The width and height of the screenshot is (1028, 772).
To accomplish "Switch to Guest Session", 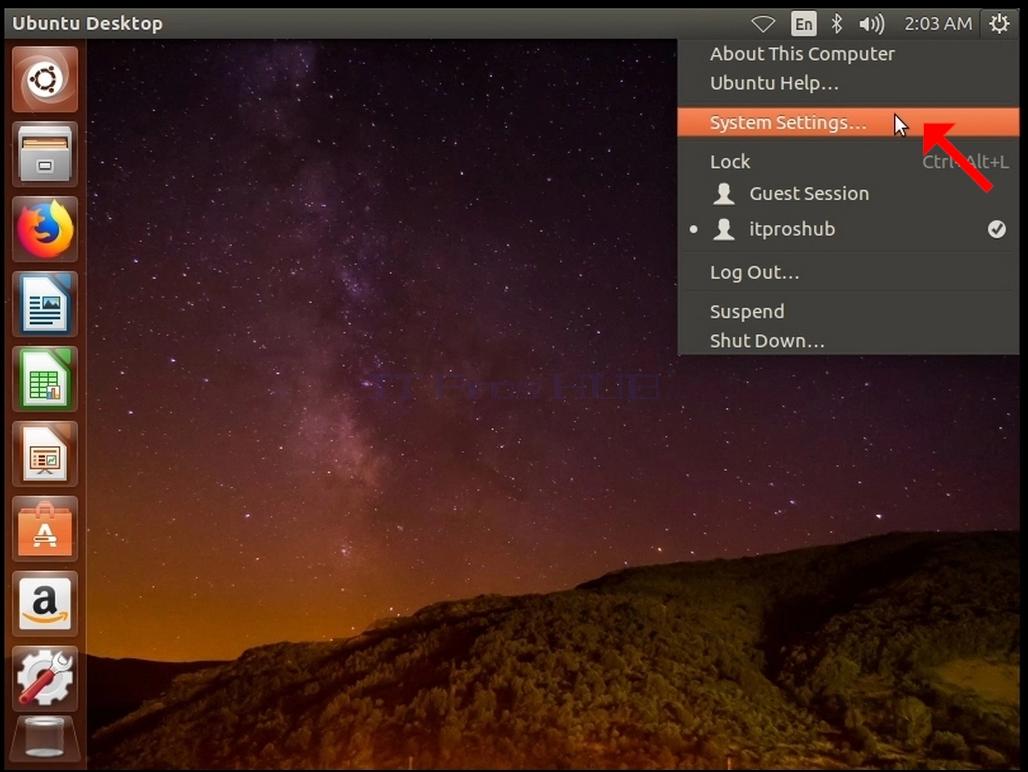I will coord(848,193).
